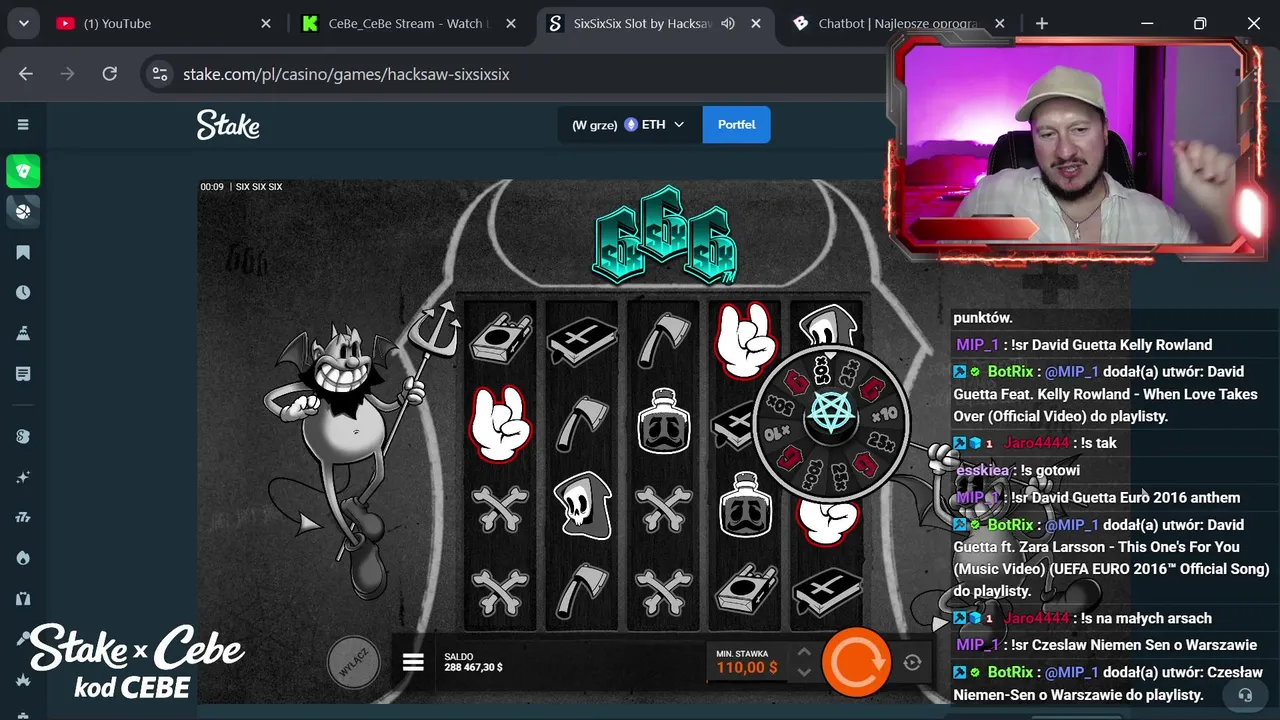Screen dimensions: 1280x720
Task: Switch to the YouTube browser tab
Action: (x=165, y=23)
